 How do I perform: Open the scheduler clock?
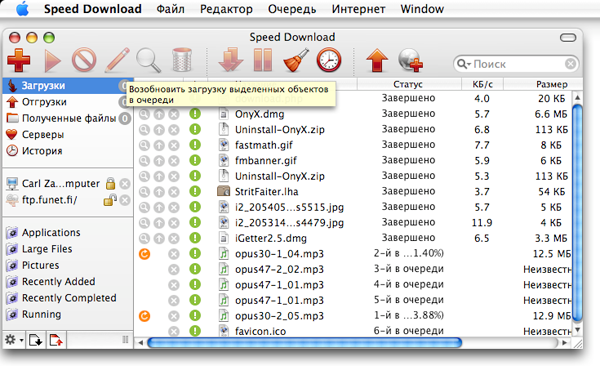(x=329, y=60)
